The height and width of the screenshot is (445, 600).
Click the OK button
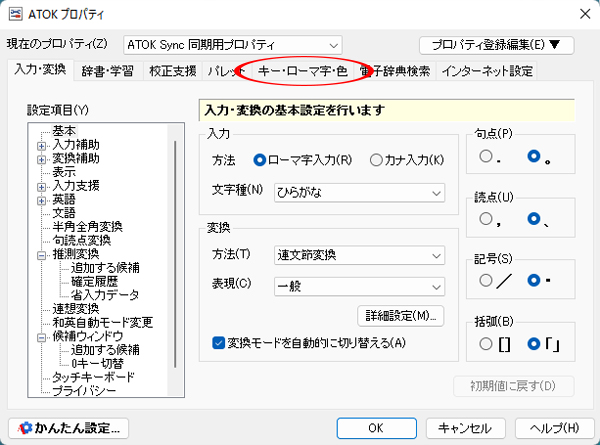point(377,428)
